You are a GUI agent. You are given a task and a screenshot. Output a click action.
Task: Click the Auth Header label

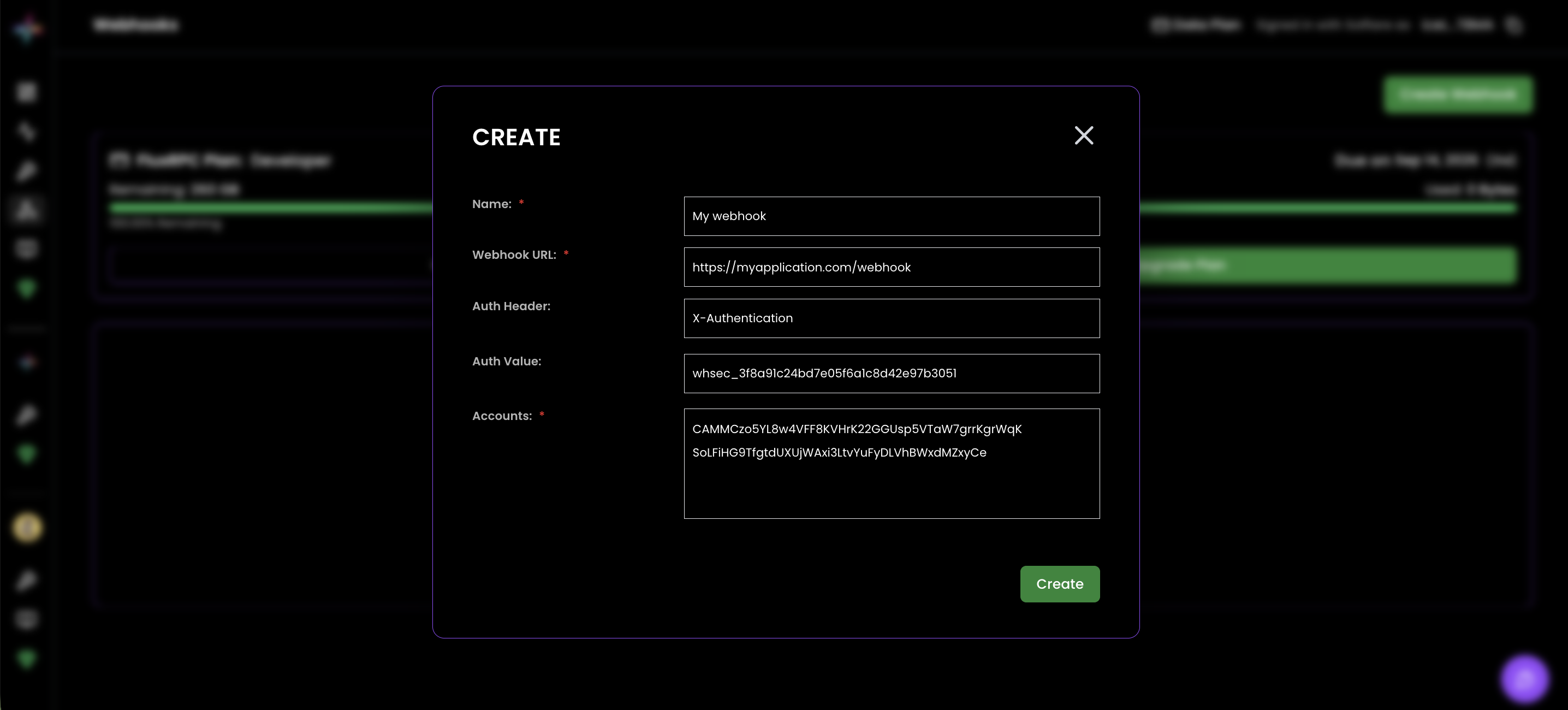pyautogui.click(x=512, y=306)
